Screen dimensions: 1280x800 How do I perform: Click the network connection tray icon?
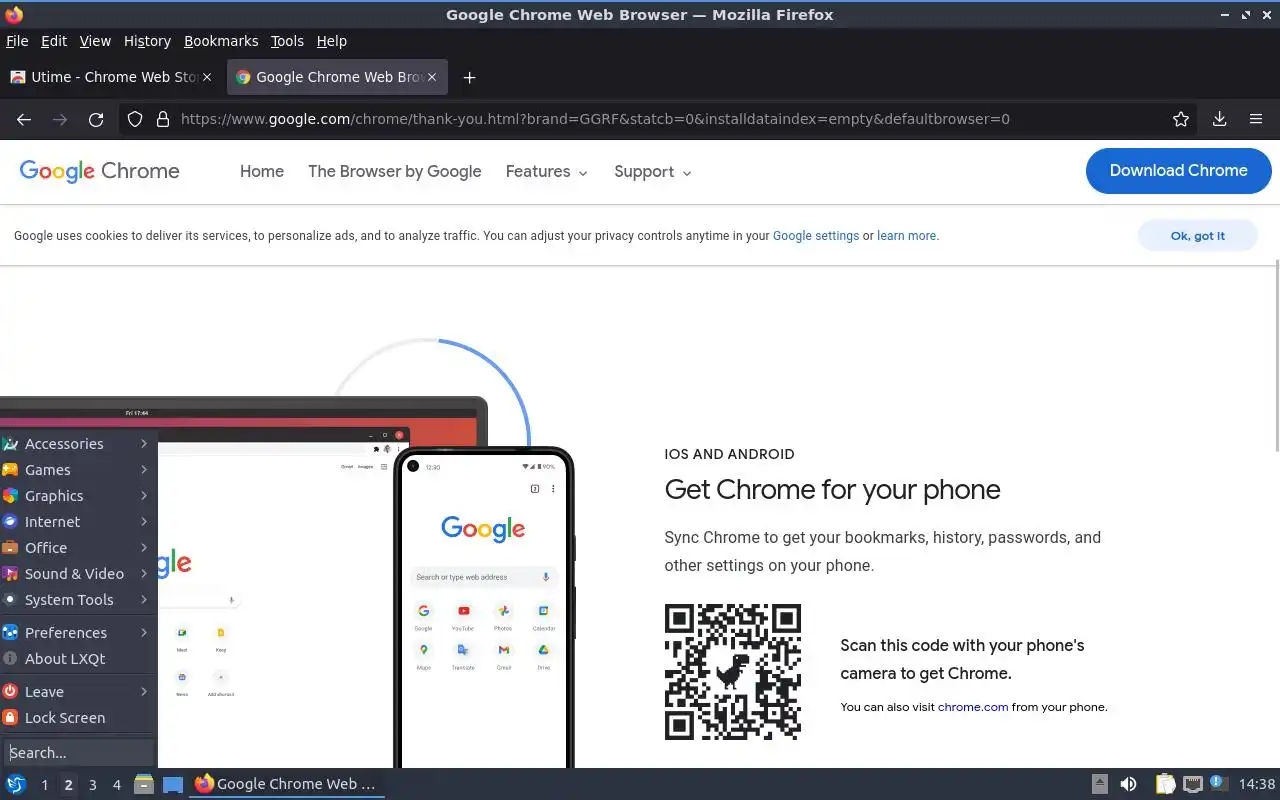1192,784
